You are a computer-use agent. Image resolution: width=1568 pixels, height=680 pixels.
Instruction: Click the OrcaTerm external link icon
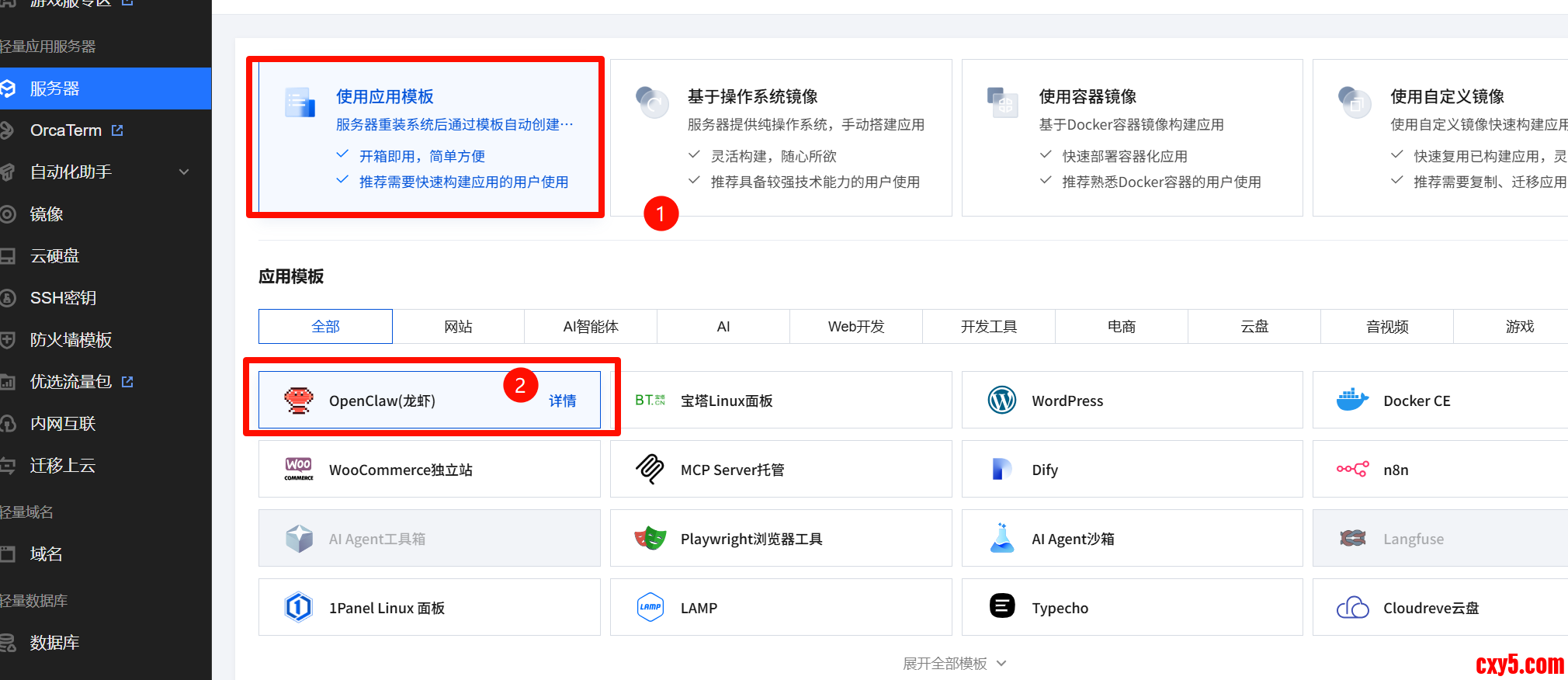click(x=117, y=130)
